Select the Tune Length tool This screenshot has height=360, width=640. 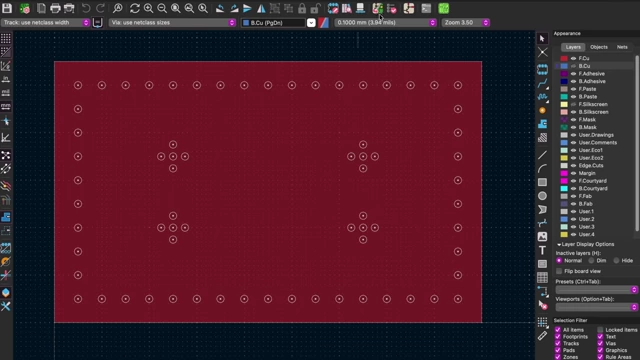pos(542,97)
